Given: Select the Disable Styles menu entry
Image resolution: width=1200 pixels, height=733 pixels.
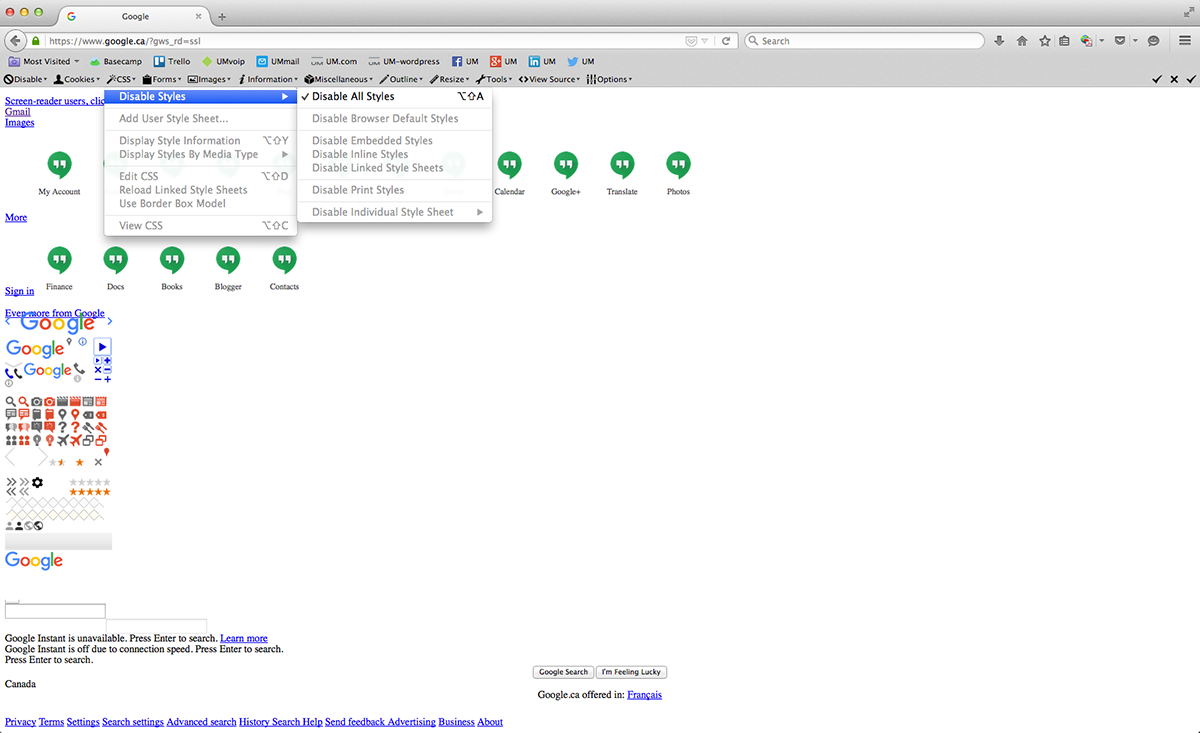Looking at the screenshot, I should (200, 97).
